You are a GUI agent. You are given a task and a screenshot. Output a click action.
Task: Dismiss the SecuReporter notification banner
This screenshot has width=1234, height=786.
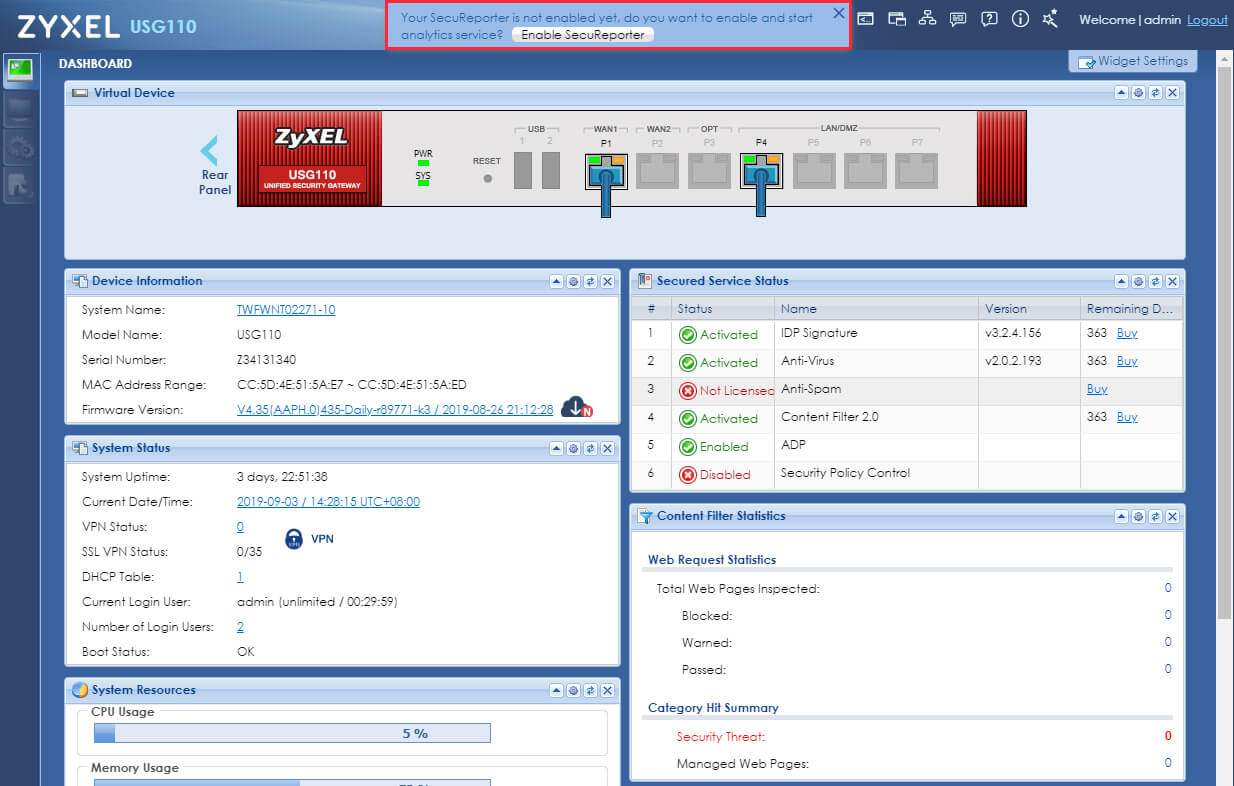pyautogui.click(x=838, y=13)
